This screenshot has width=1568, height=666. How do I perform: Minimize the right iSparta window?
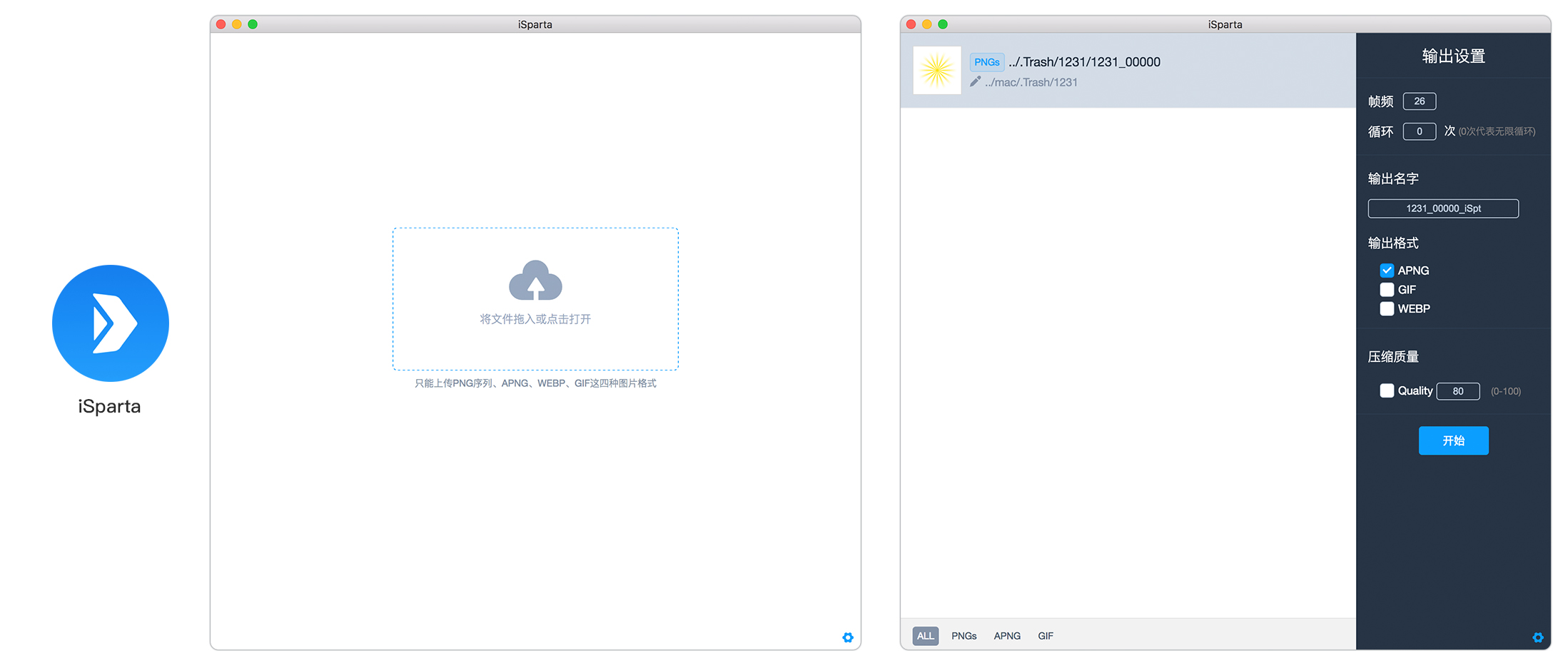[927, 24]
